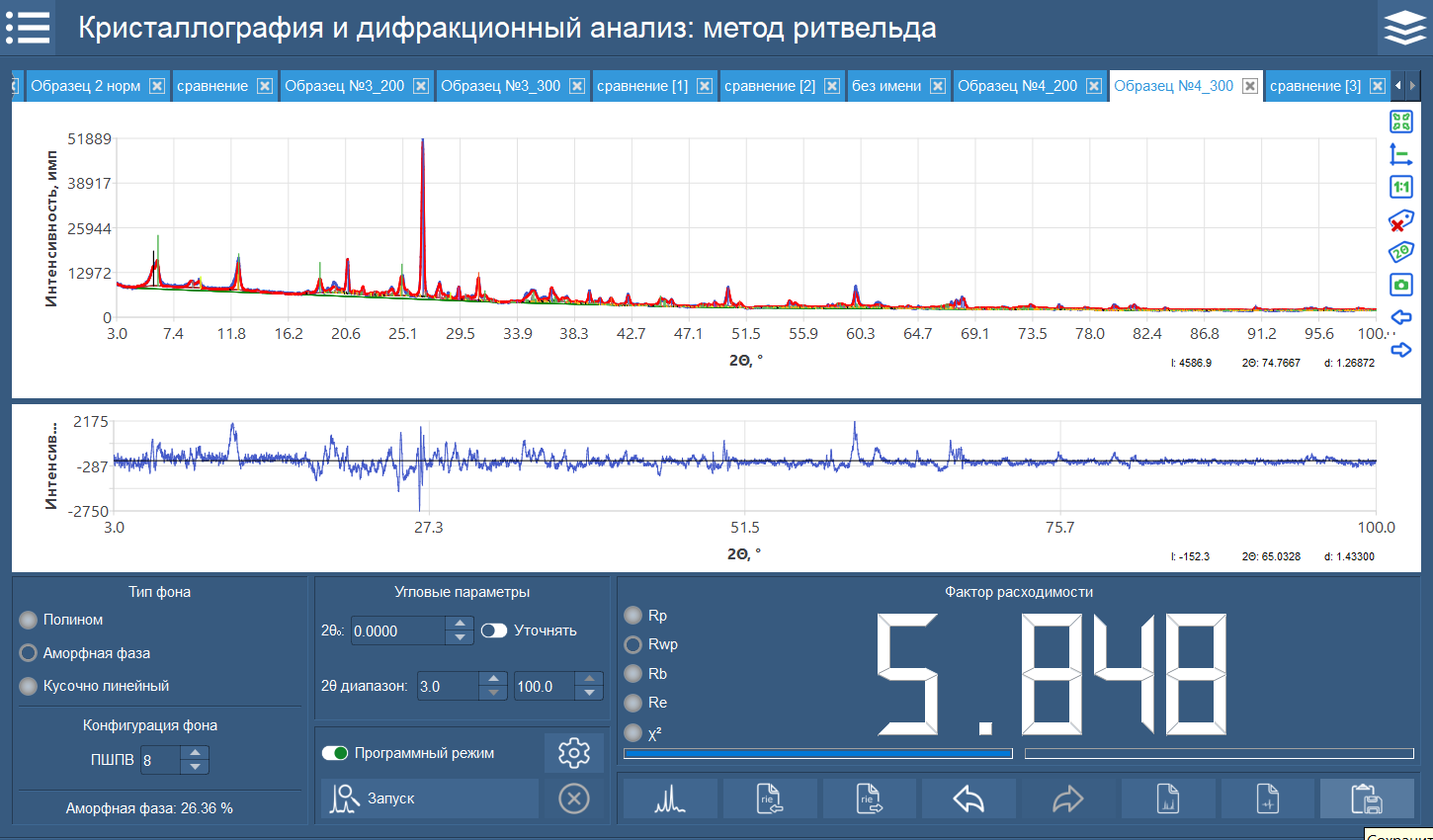Select Аморфная фаза background type
This screenshot has width=1433, height=840.
tap(29, 653)
